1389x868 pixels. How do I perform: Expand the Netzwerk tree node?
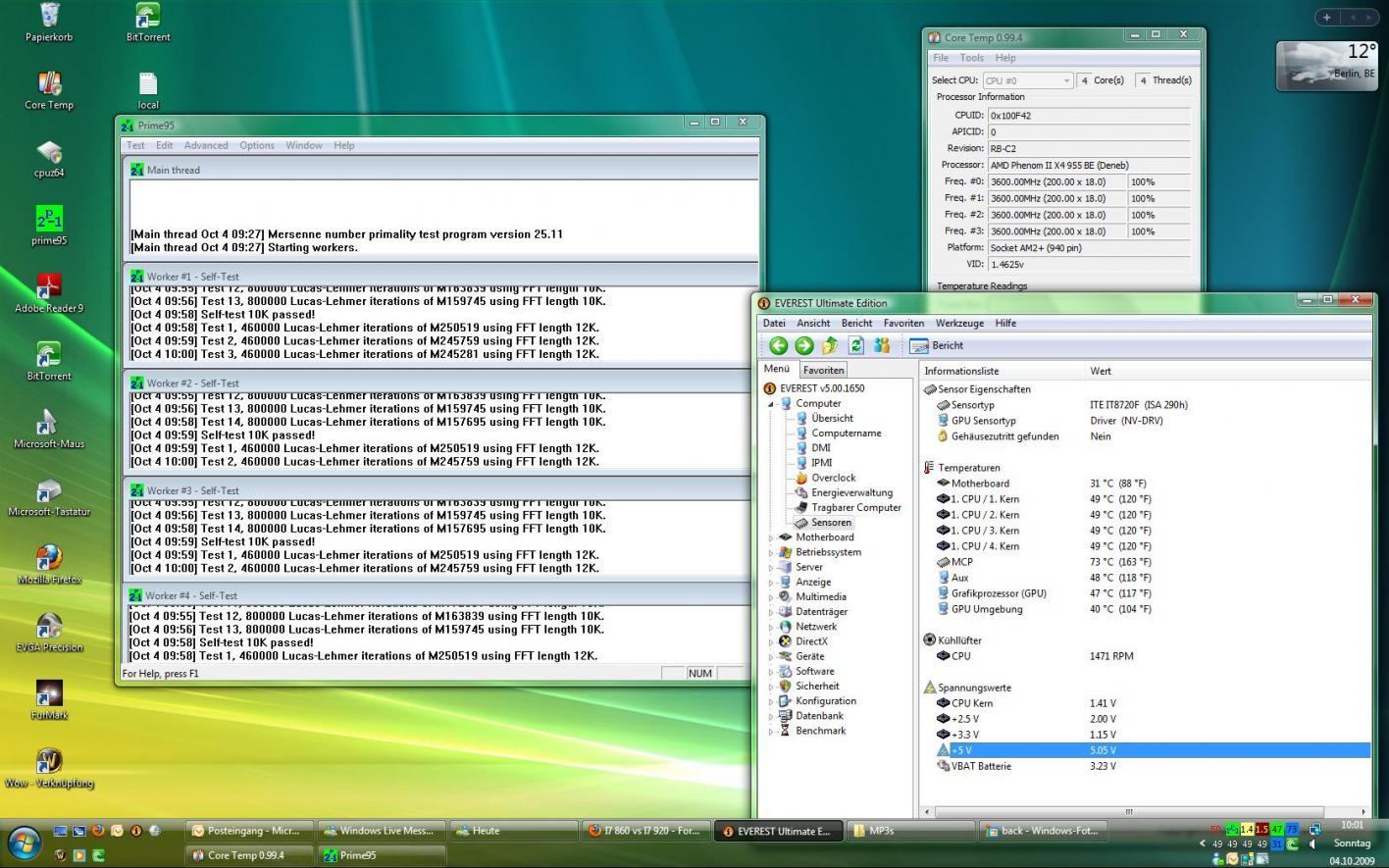tap(771, 627)
